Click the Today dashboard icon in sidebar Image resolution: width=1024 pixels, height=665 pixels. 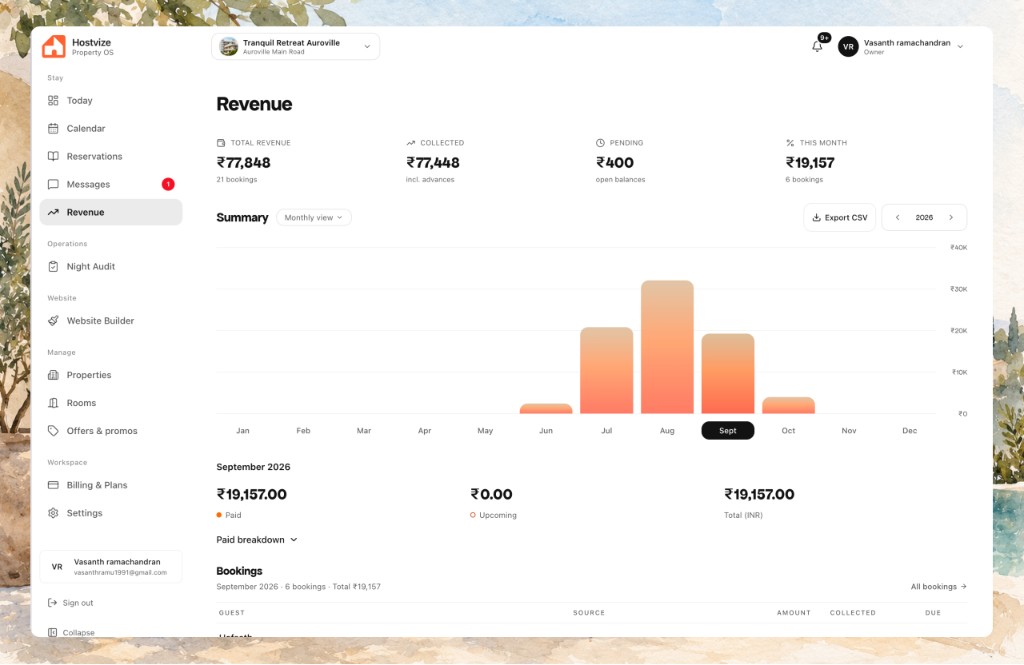pyautogui.click(x=53, y=101)
